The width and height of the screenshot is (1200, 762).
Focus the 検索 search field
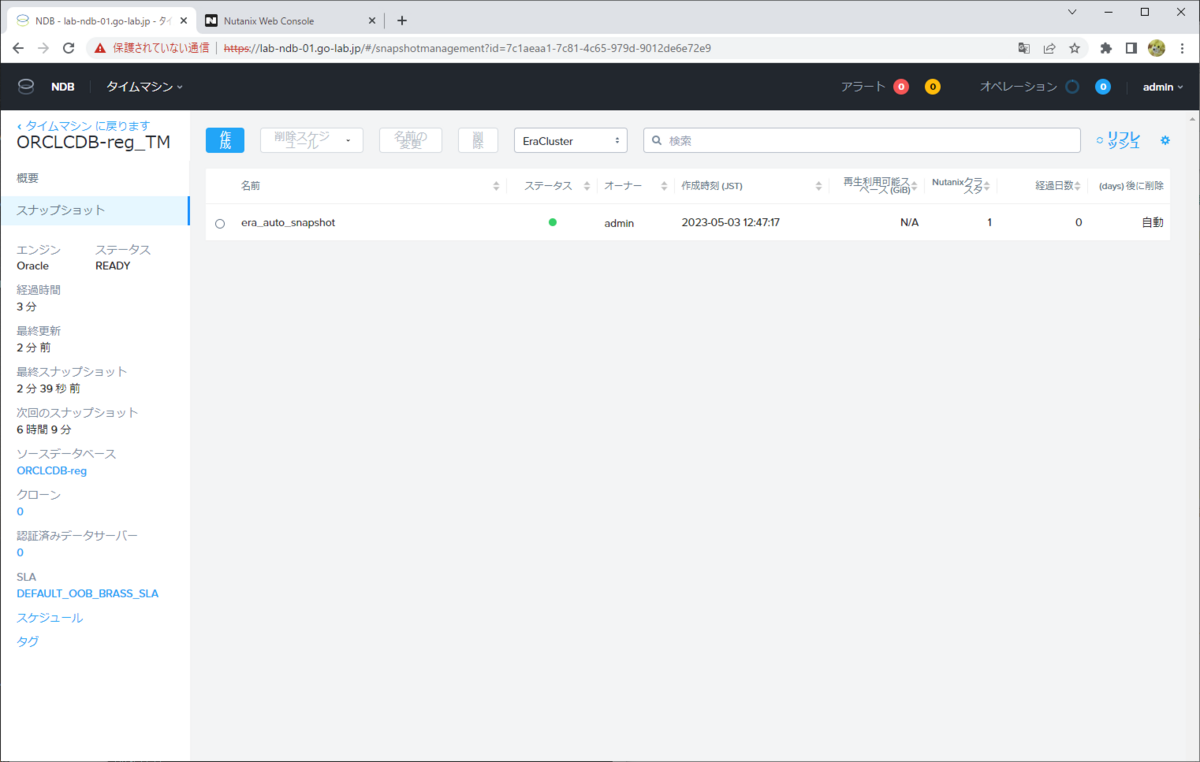(x=862, y=141)
